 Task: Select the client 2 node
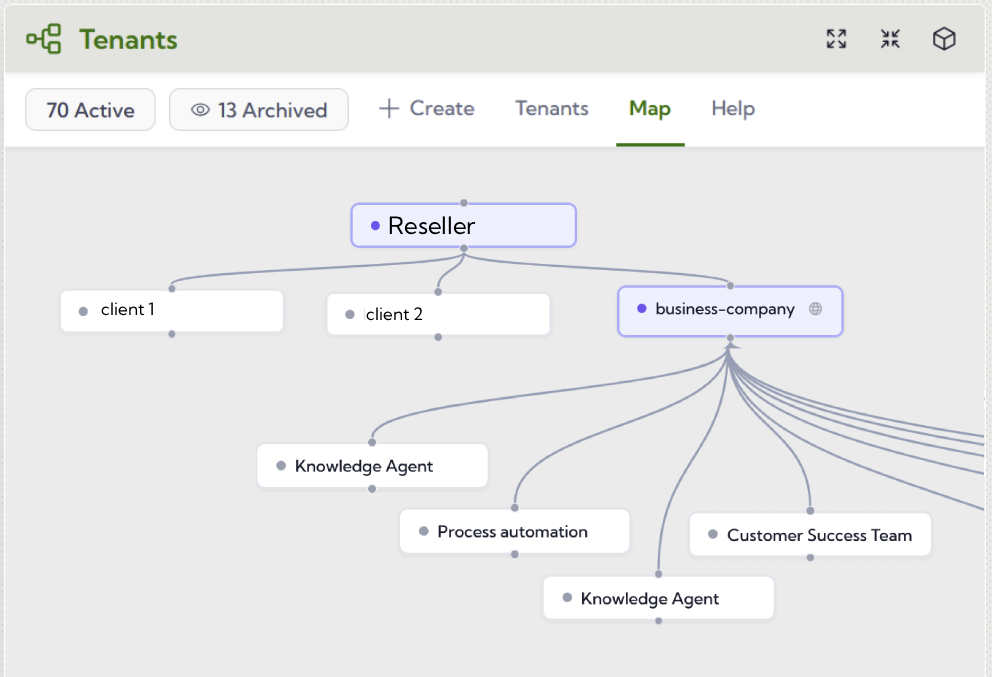438,314
